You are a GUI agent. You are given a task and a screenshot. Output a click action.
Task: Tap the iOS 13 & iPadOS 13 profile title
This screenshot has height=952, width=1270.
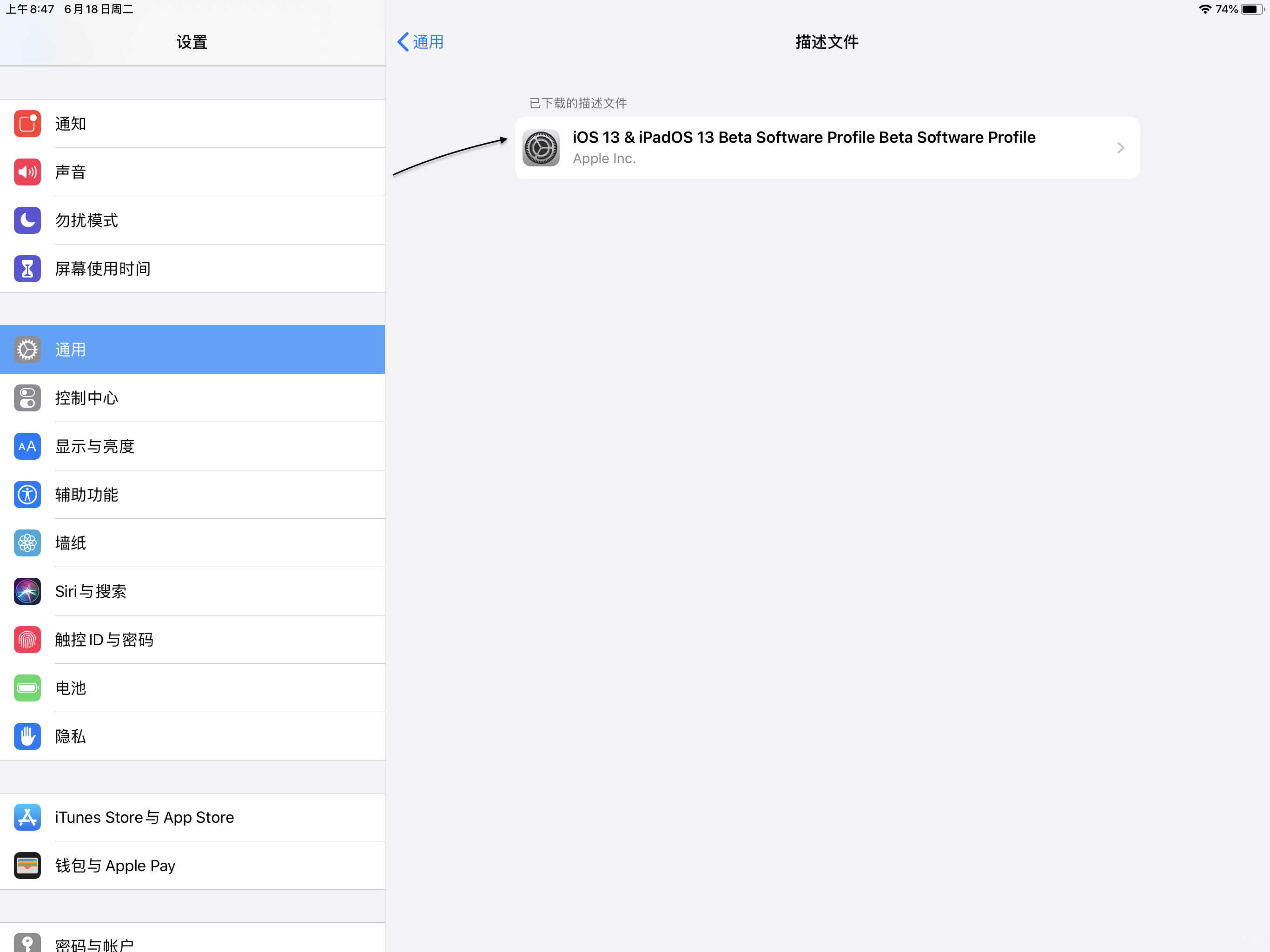804,137
